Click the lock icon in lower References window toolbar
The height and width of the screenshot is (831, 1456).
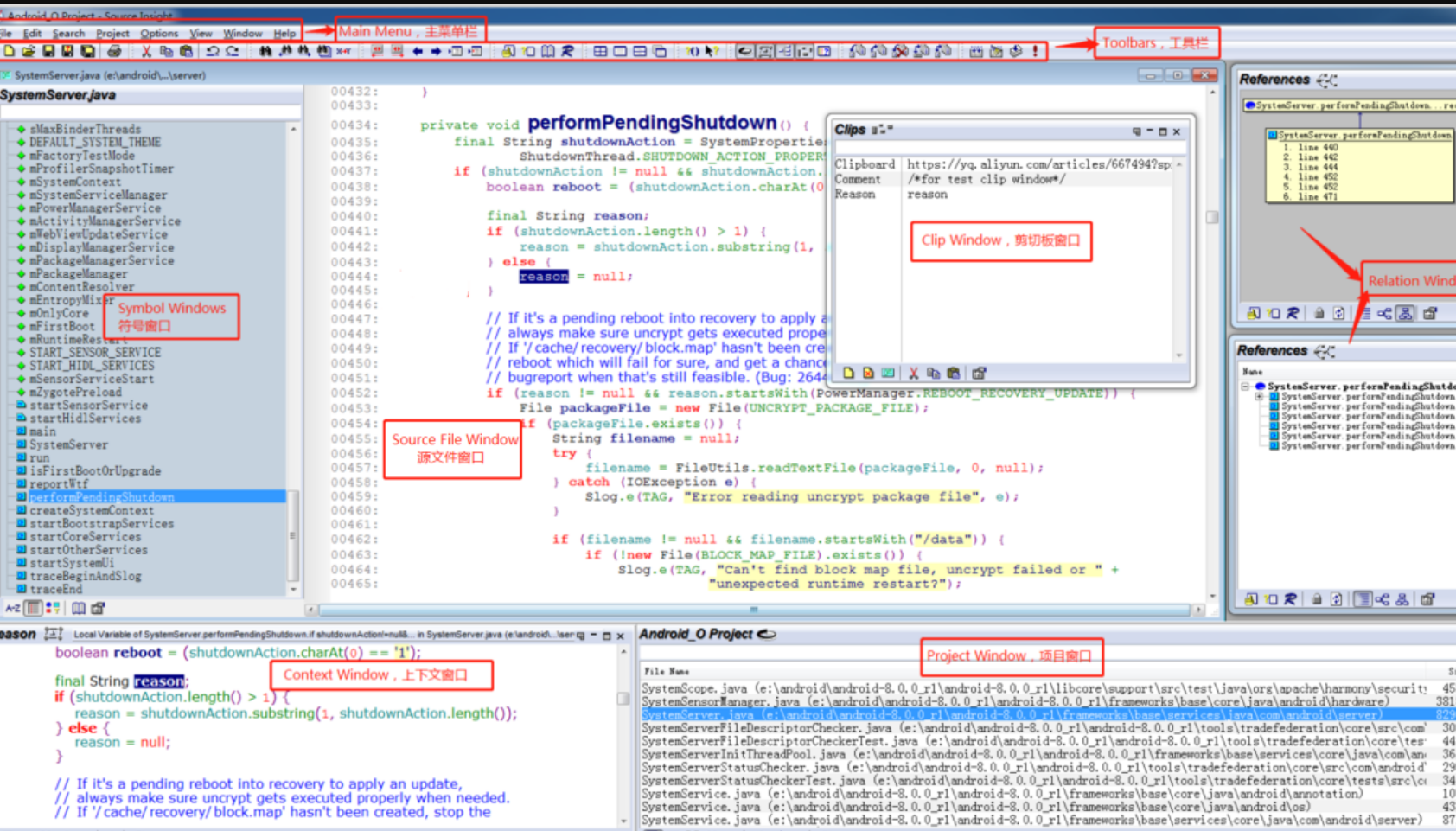1316,598
